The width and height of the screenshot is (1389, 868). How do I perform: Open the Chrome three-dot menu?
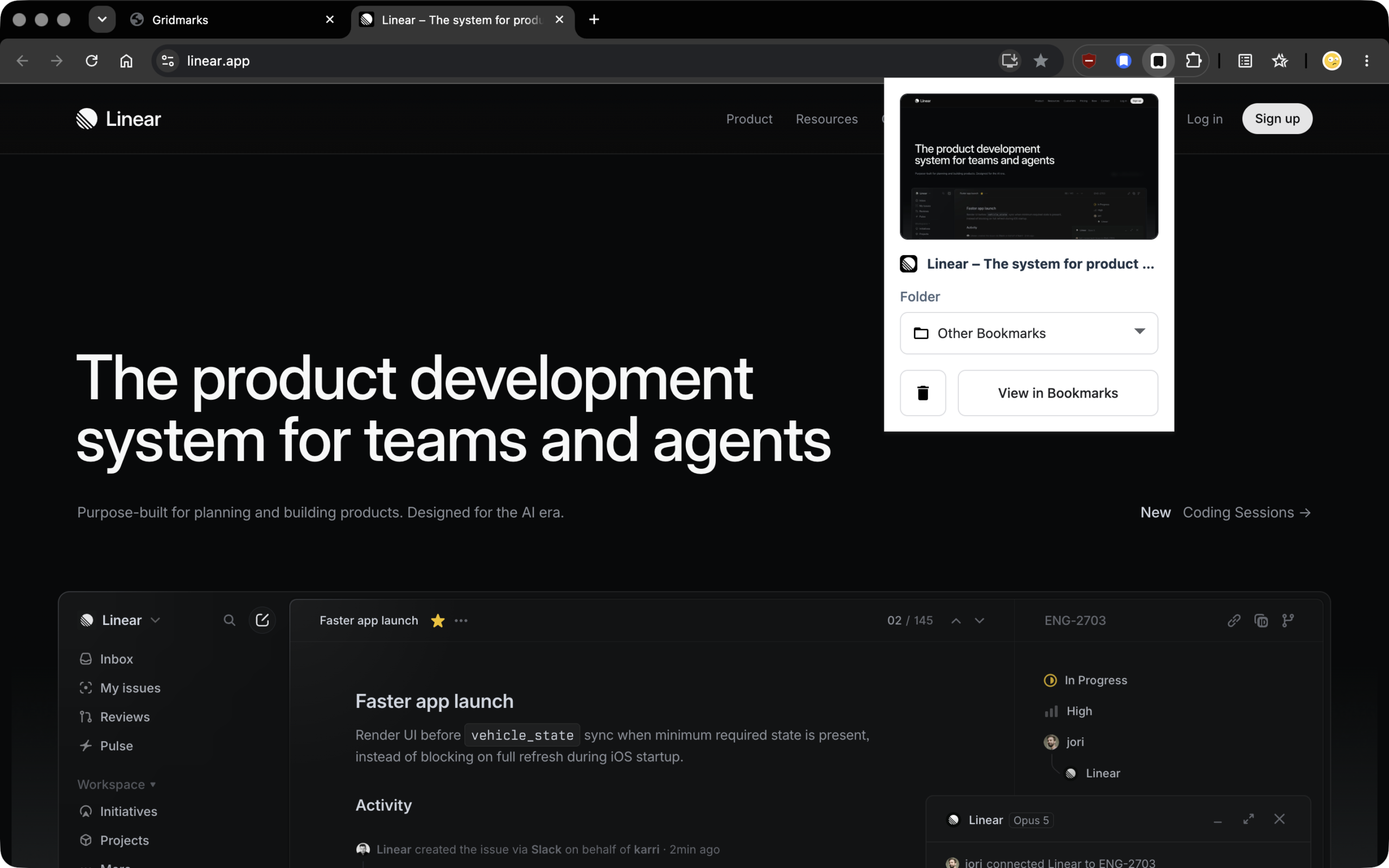pos(1367,61)
